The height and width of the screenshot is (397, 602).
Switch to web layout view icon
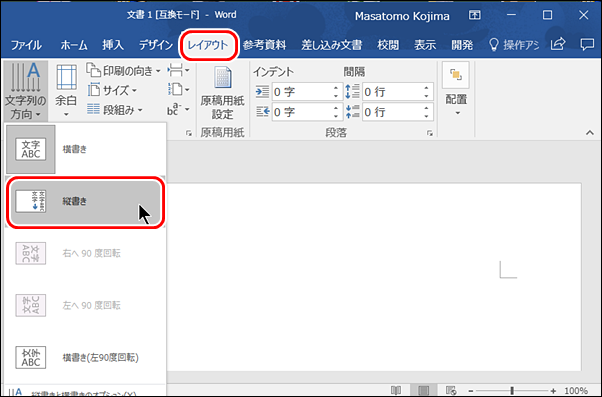tap(451, 390)
